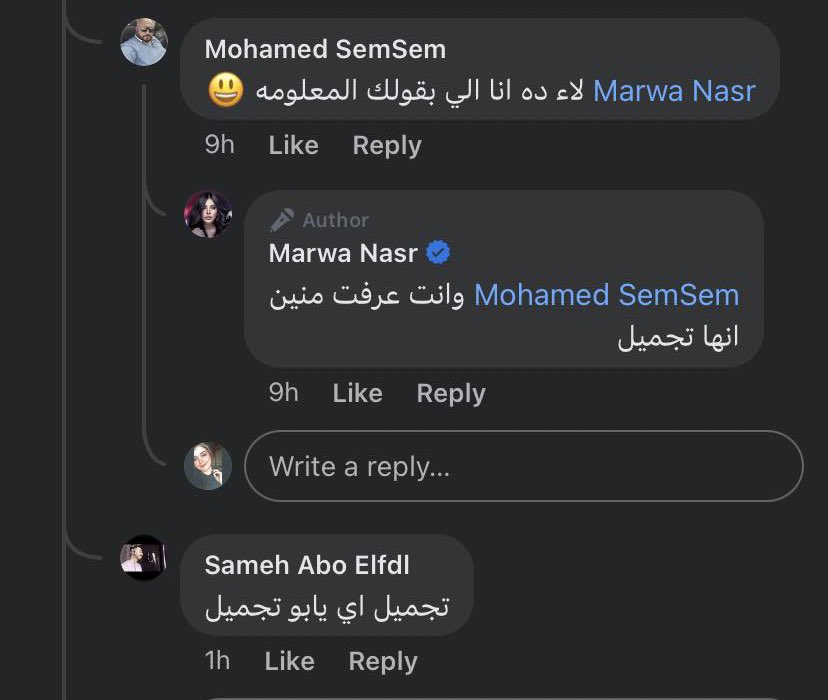828x700 pixels.
Task: Click the Mohamed SemSem commenter name
Action: pos(325,49)
